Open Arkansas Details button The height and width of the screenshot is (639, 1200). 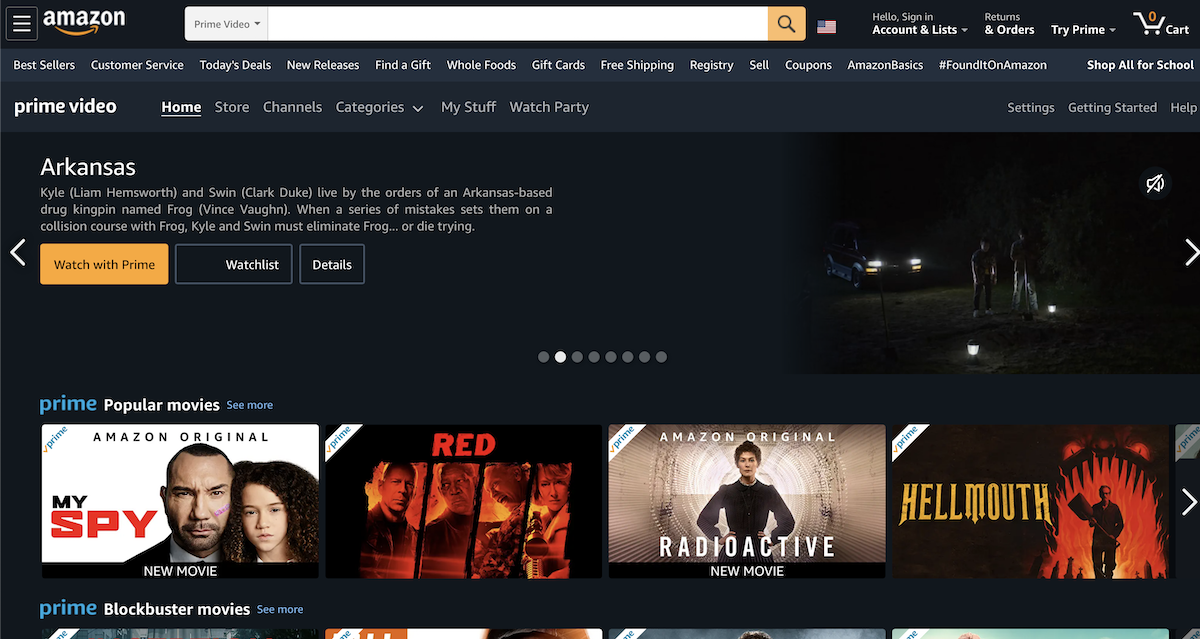332,264
